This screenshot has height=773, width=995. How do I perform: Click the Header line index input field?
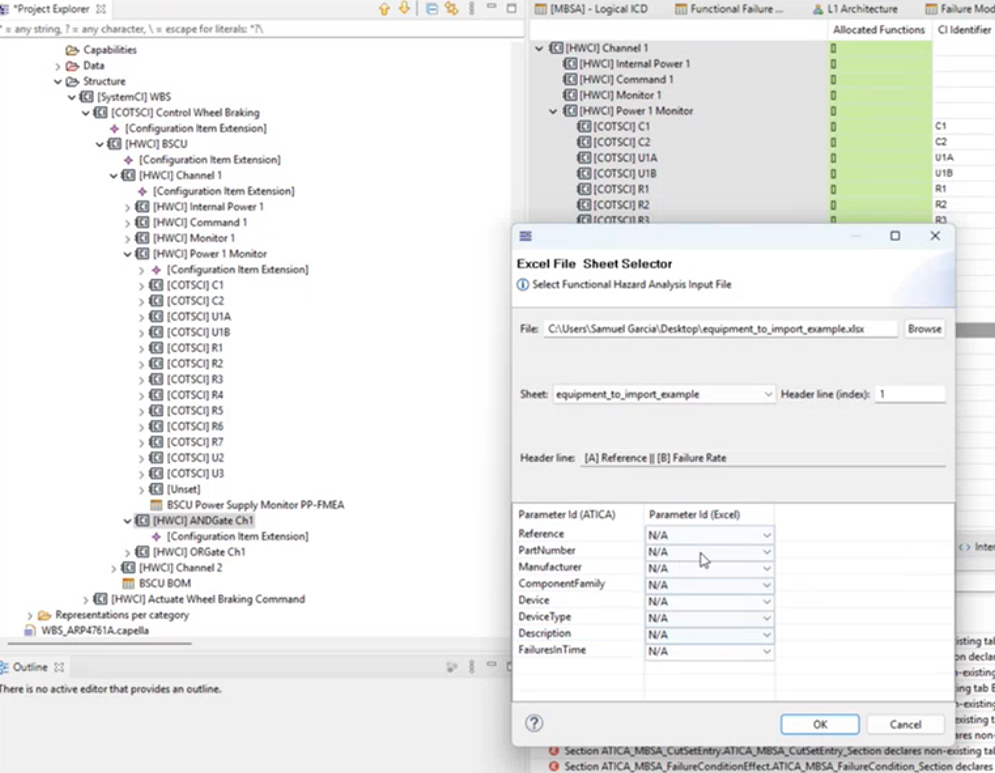910,394
